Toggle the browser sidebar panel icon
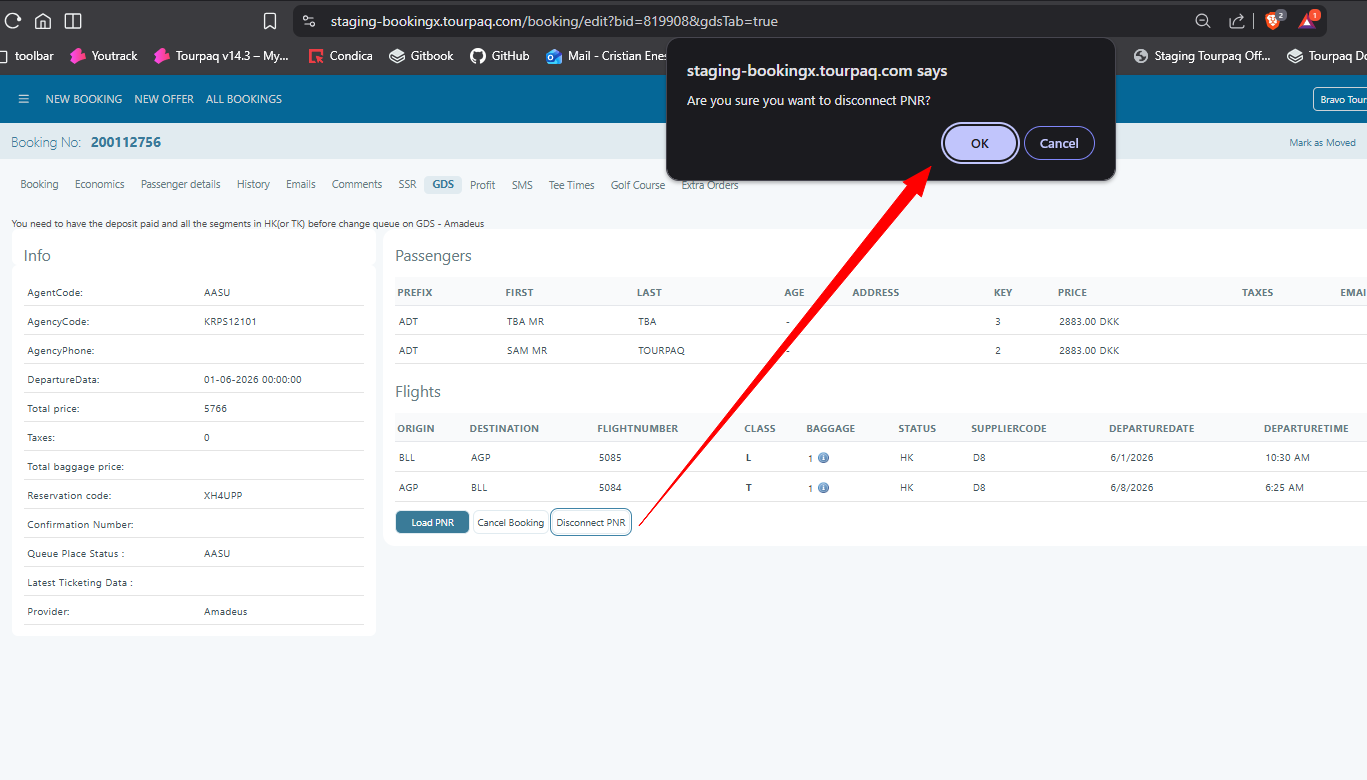1367x780 pixels. click(73, 21)
